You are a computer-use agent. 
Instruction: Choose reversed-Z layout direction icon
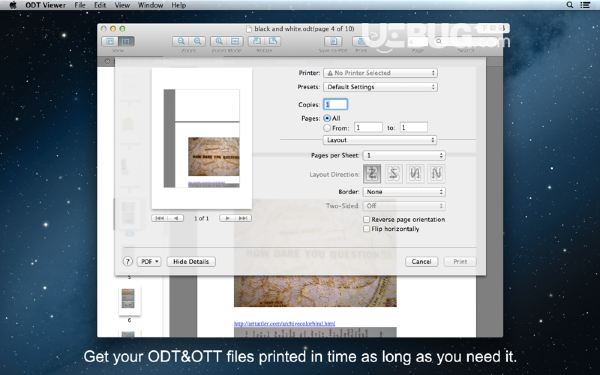pyautogui.click(x=394, y=174)
